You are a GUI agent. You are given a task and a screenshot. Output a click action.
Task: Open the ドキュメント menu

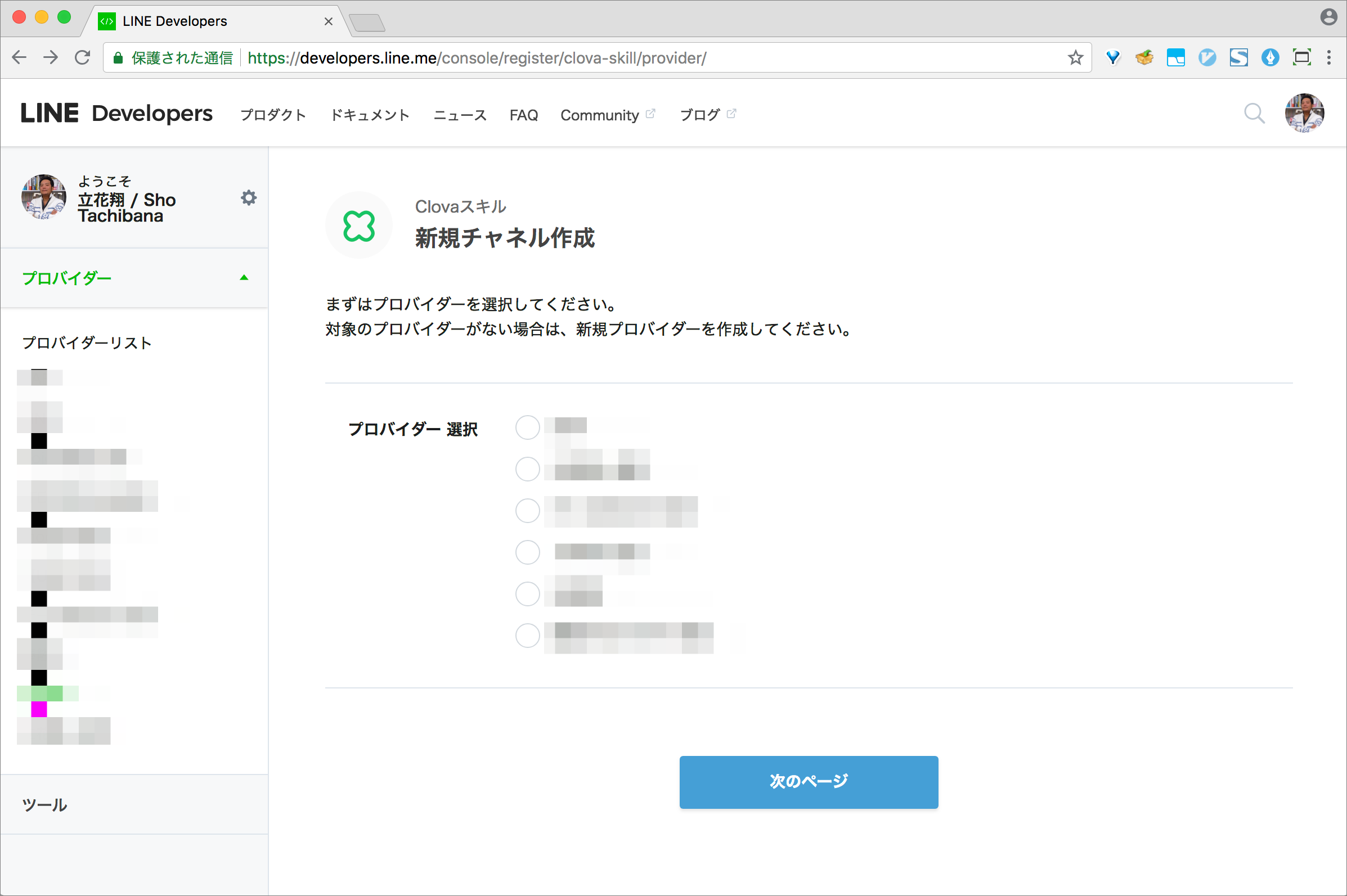pos(370,115)
